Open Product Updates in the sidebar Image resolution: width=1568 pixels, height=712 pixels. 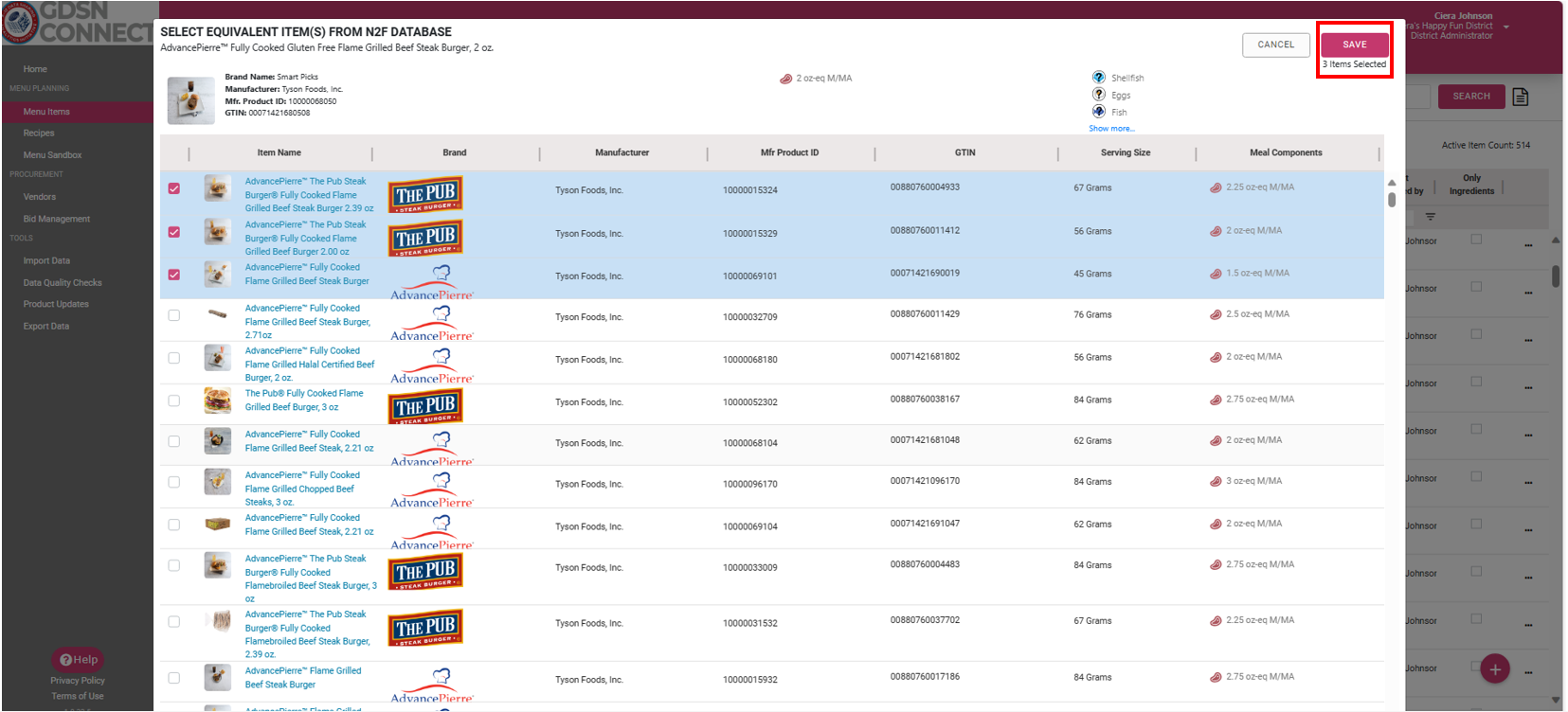(56, 305)
